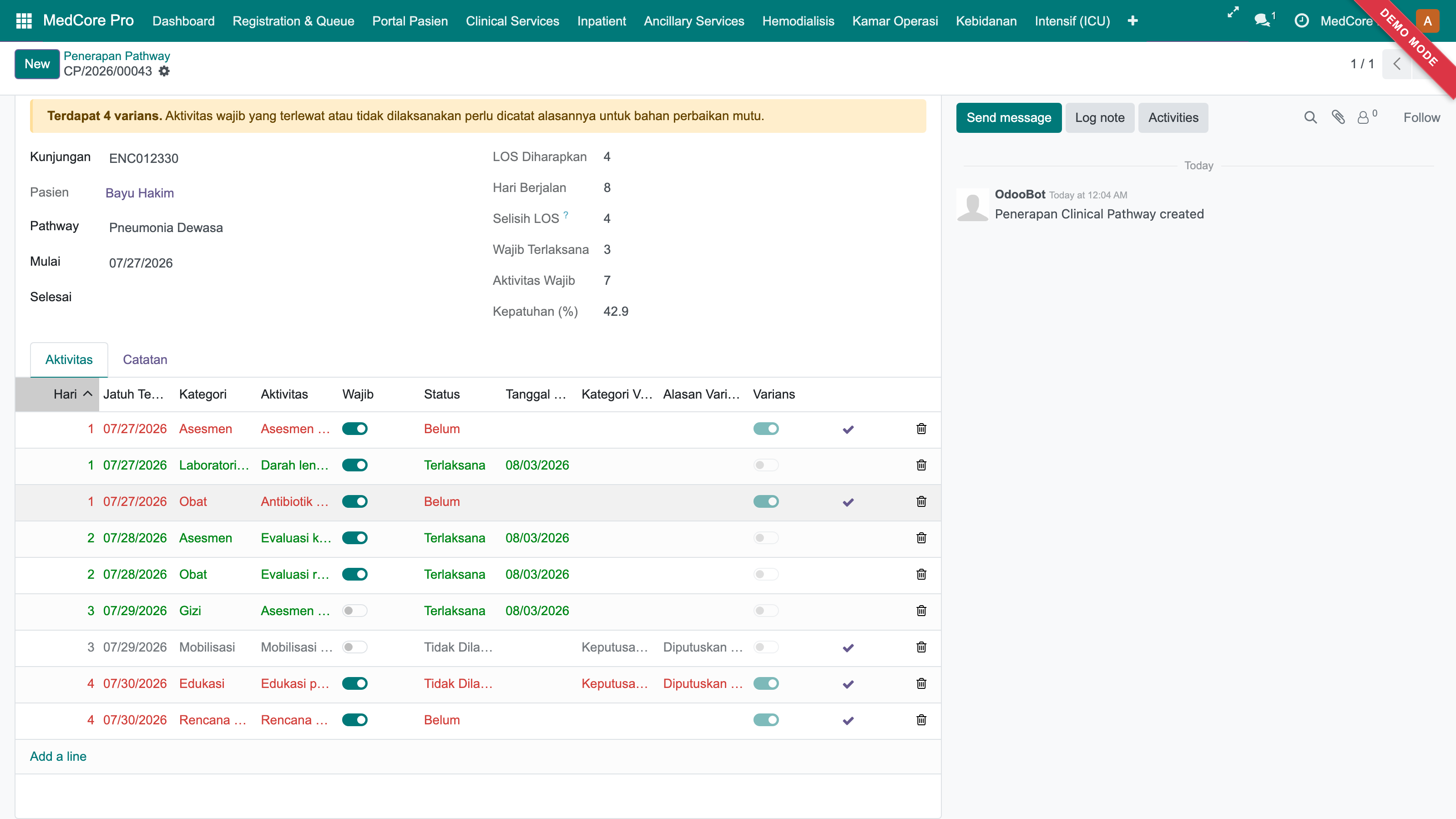Toggle Varians switch on Antibiotik row

pyautogui.click(x=766, y=501)
